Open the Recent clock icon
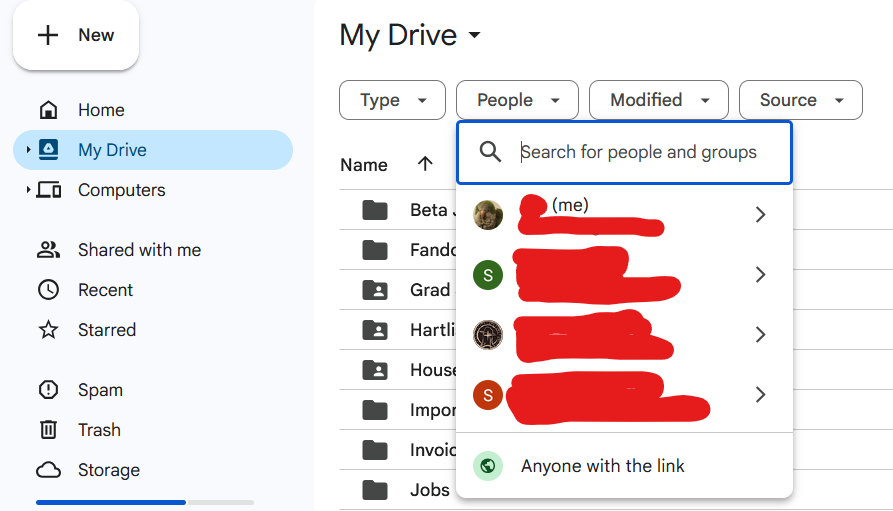Viewport: 893px width, 511px height. point(48,290)
